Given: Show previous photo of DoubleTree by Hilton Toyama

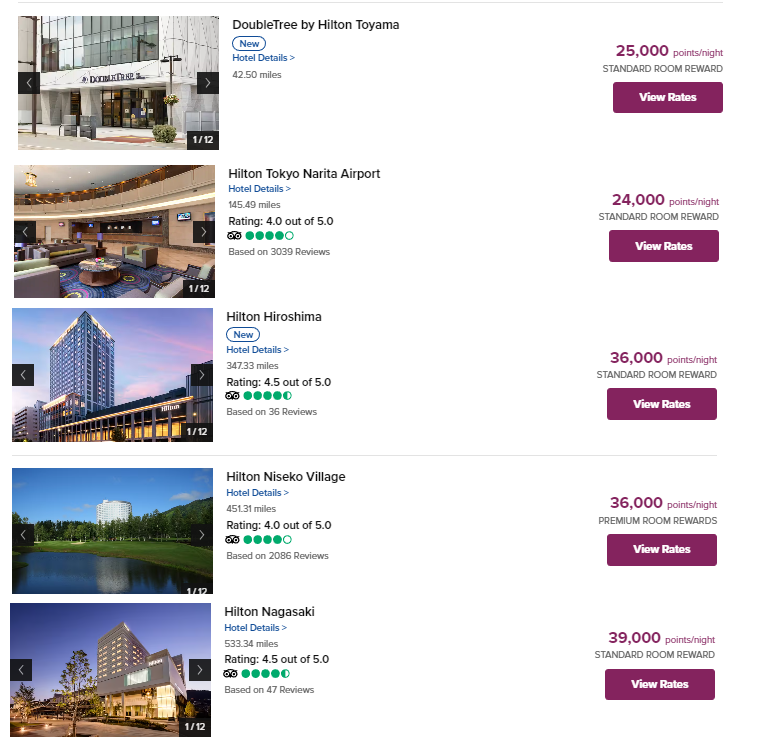Looking at the screenshot, I should point(29,83).
